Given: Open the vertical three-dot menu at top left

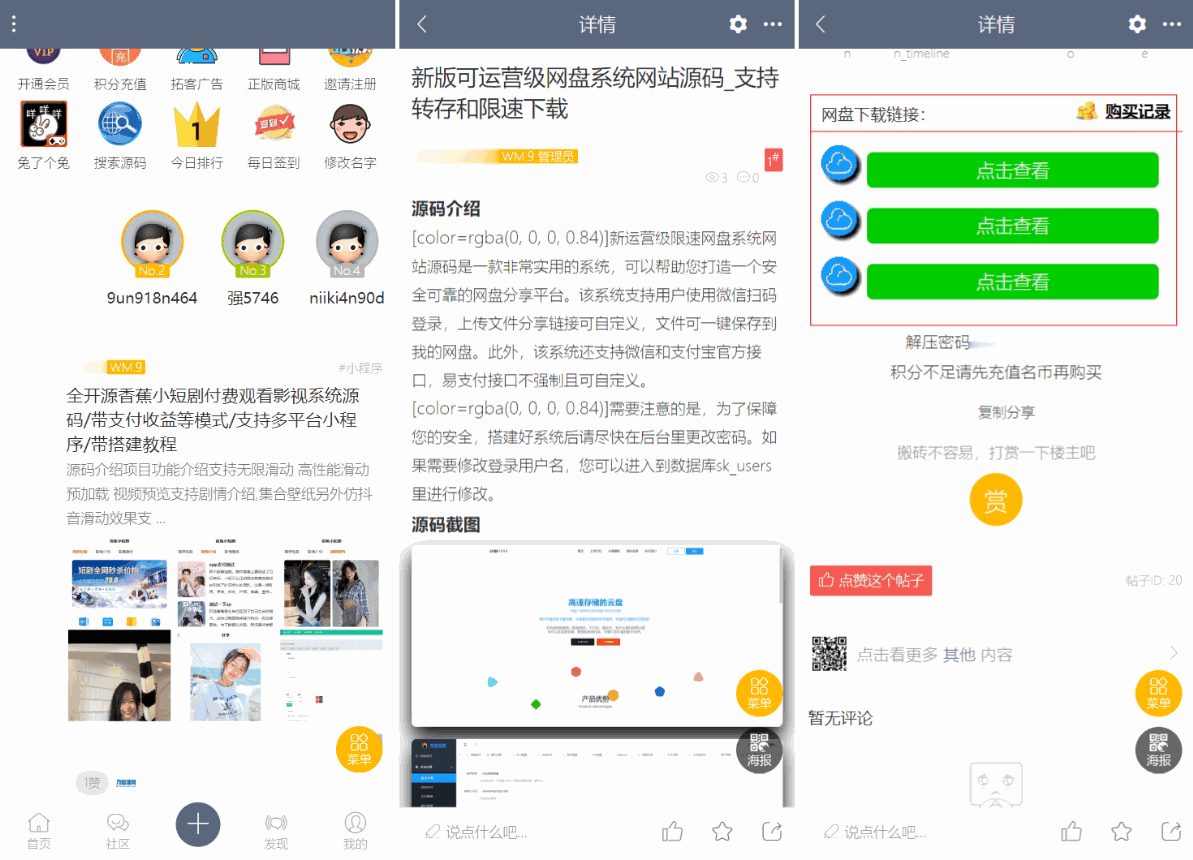Looking at the screenshot, I should 14,22.
